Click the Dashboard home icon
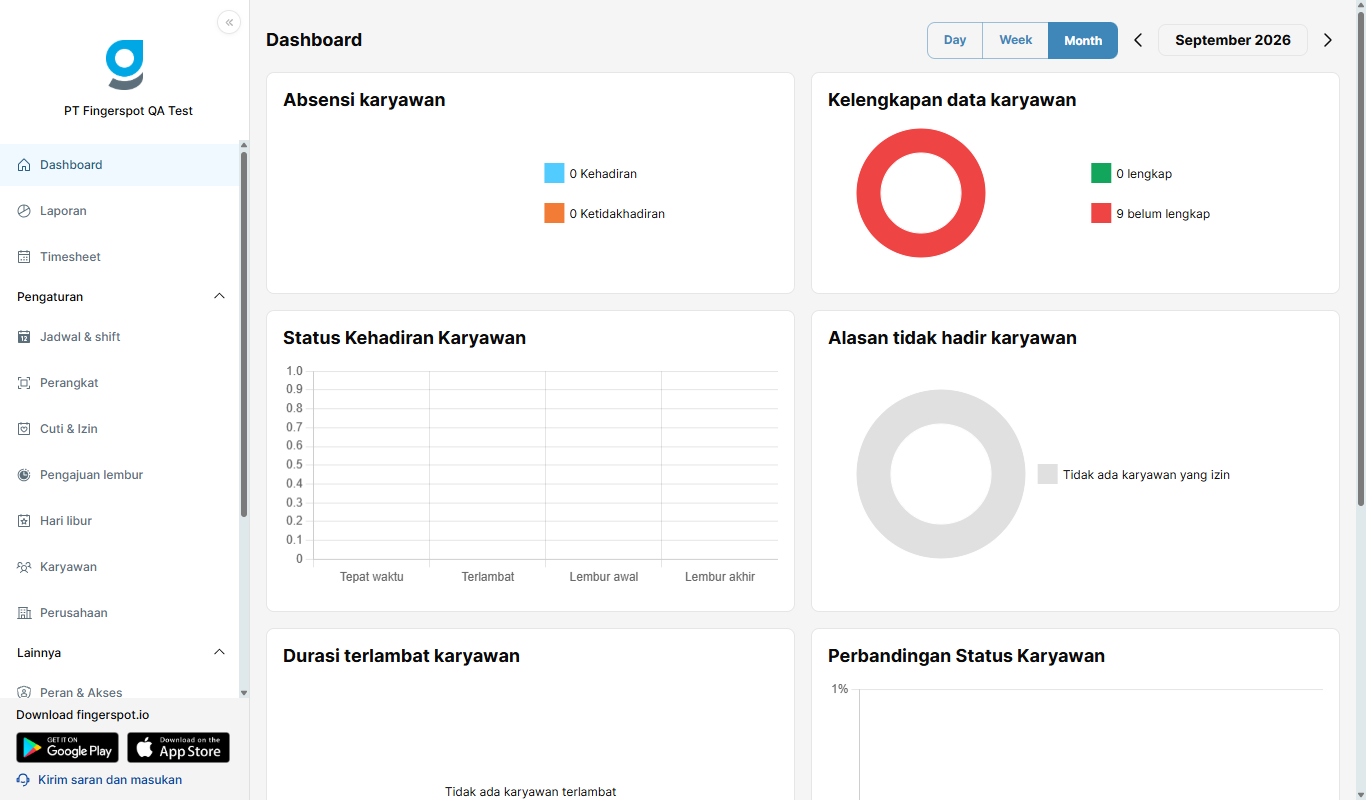1366x800 pixels. click(24, 165)
